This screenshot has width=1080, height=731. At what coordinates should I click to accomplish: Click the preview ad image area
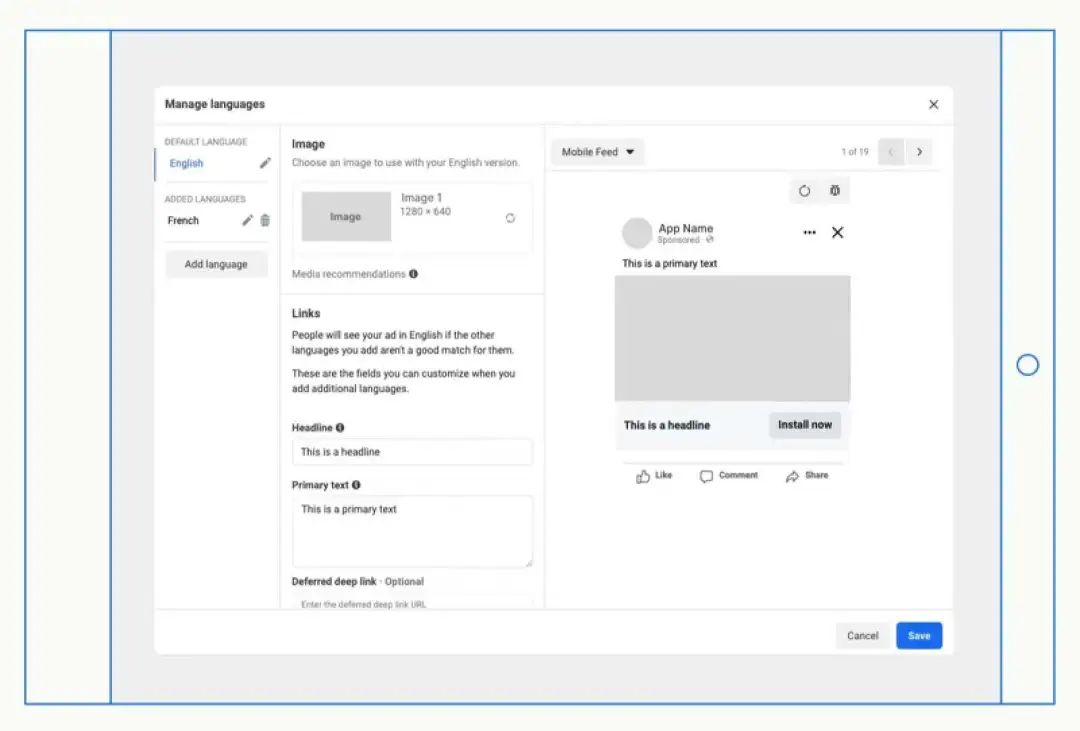(x=732, y=338)
